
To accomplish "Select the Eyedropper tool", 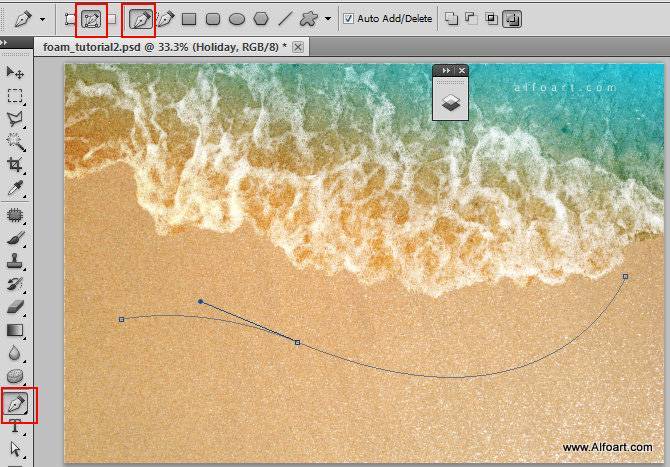I will click(x=15, y=187).
